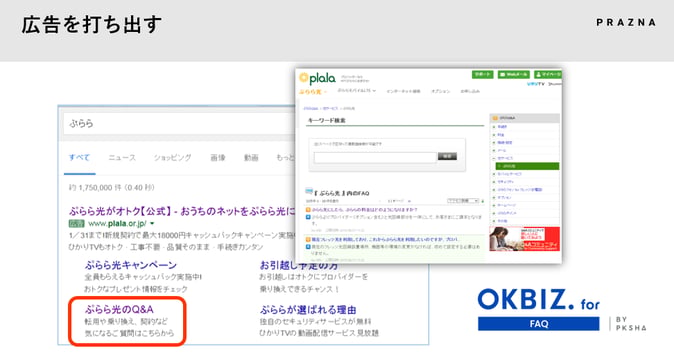Click the green 広告 badge beside www.plala.or.jp
Screen dimensions: 674x364
pyautogui.click(x=77, y=223)
